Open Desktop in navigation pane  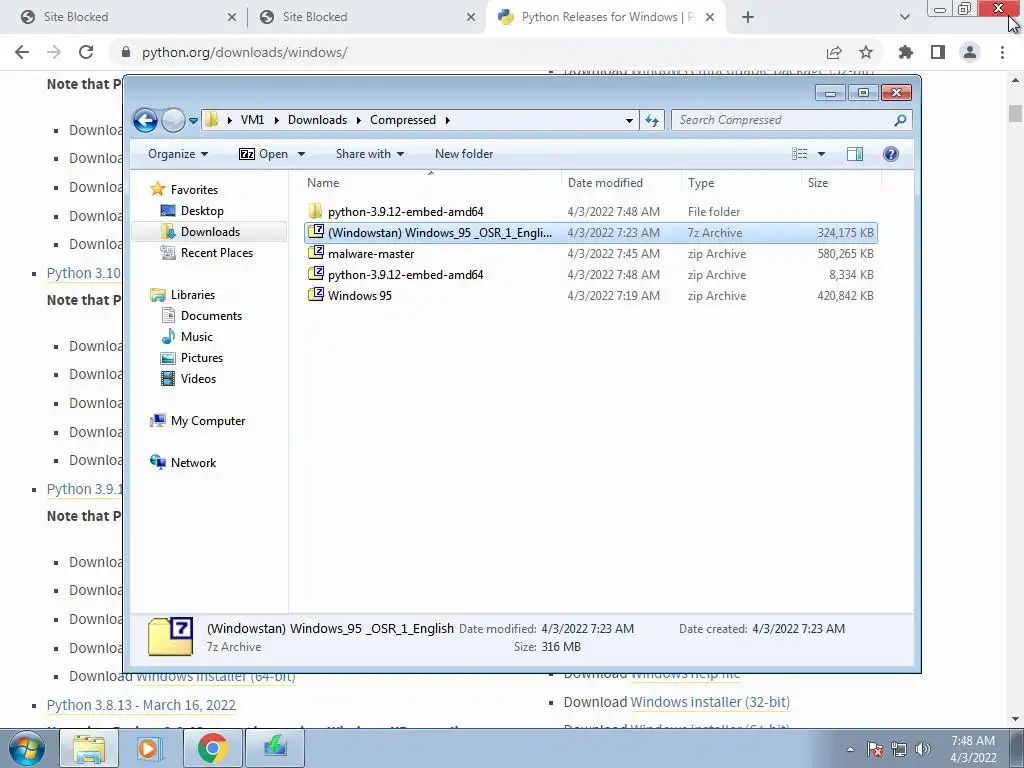pyautogui.click(x=202, y=211)
